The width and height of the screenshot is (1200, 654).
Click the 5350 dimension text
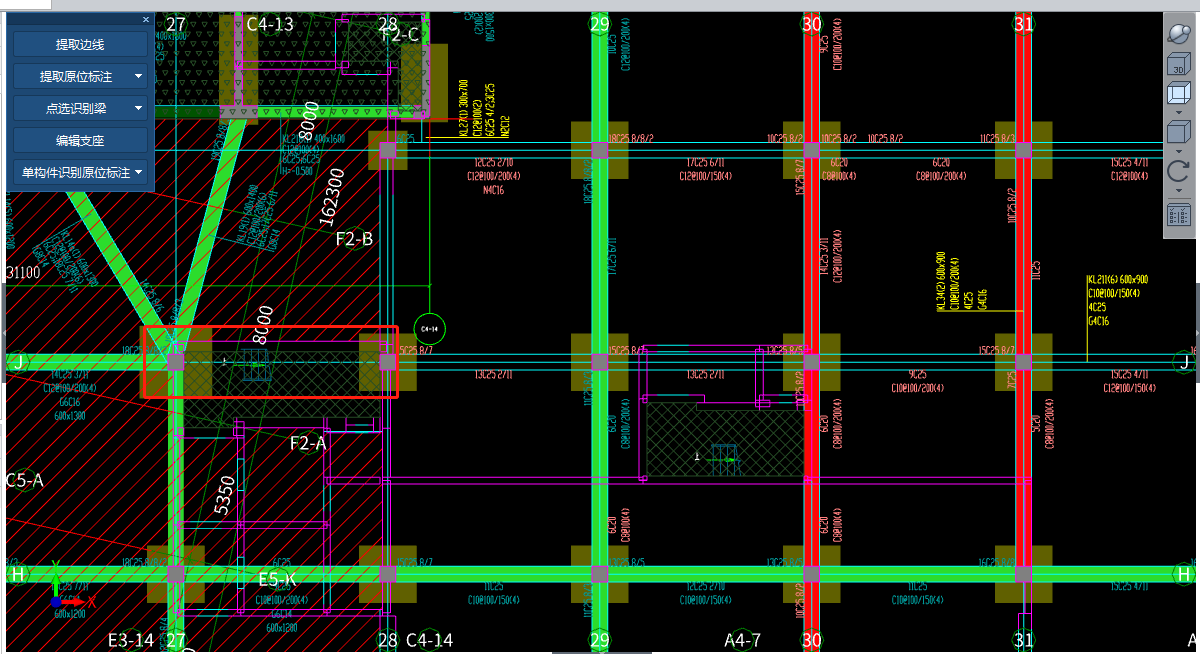[x=226, y=496]
